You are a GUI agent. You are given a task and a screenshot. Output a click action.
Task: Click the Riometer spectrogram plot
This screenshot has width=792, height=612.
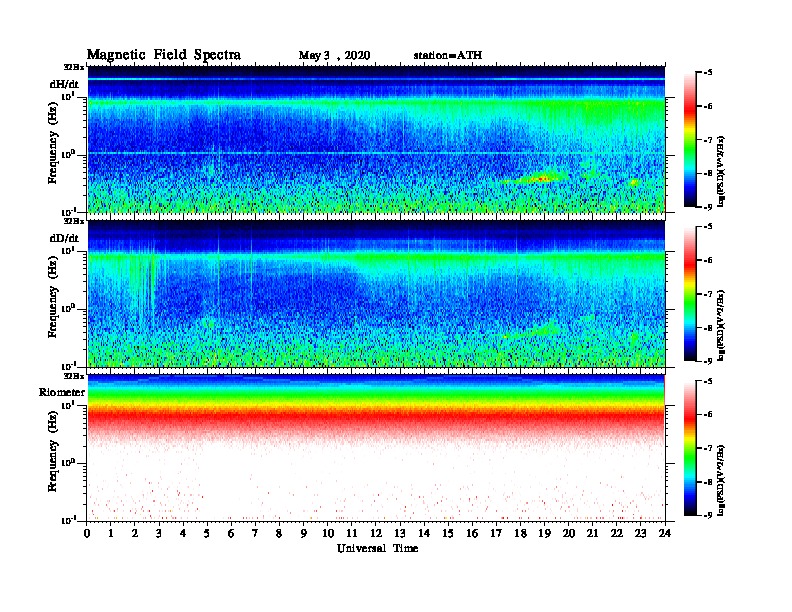pos(376,448)
